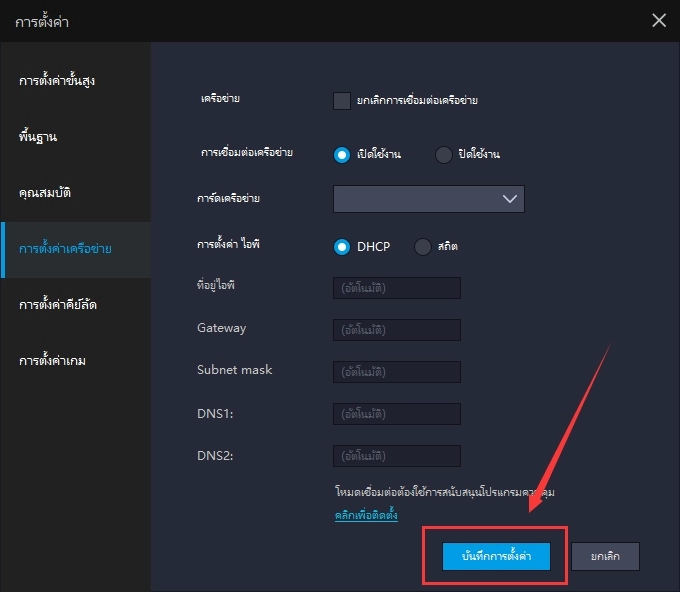Focus the Gateway input field
The width and height of the screenshot is (680, 592).
coord(397,330)
